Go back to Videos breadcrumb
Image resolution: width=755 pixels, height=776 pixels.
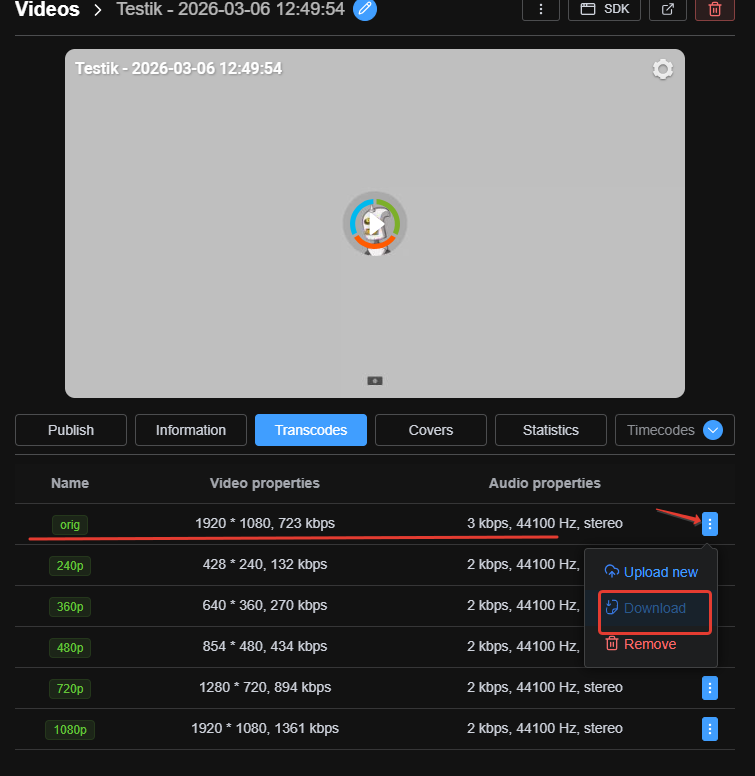pyautogui.click(x=47, y=9)
